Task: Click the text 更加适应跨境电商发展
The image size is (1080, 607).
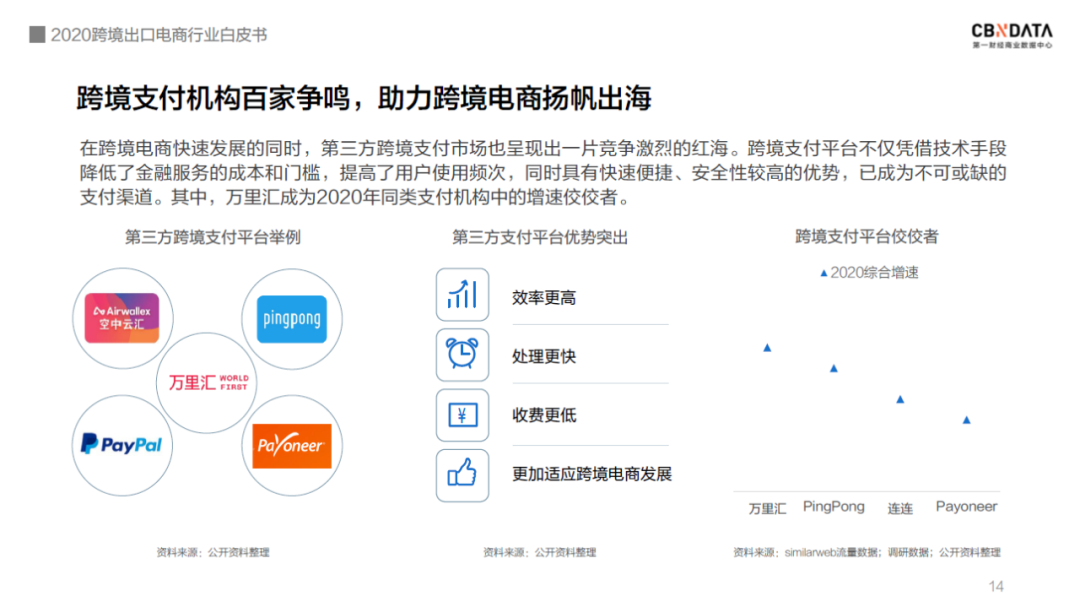Action: point(592,474)
